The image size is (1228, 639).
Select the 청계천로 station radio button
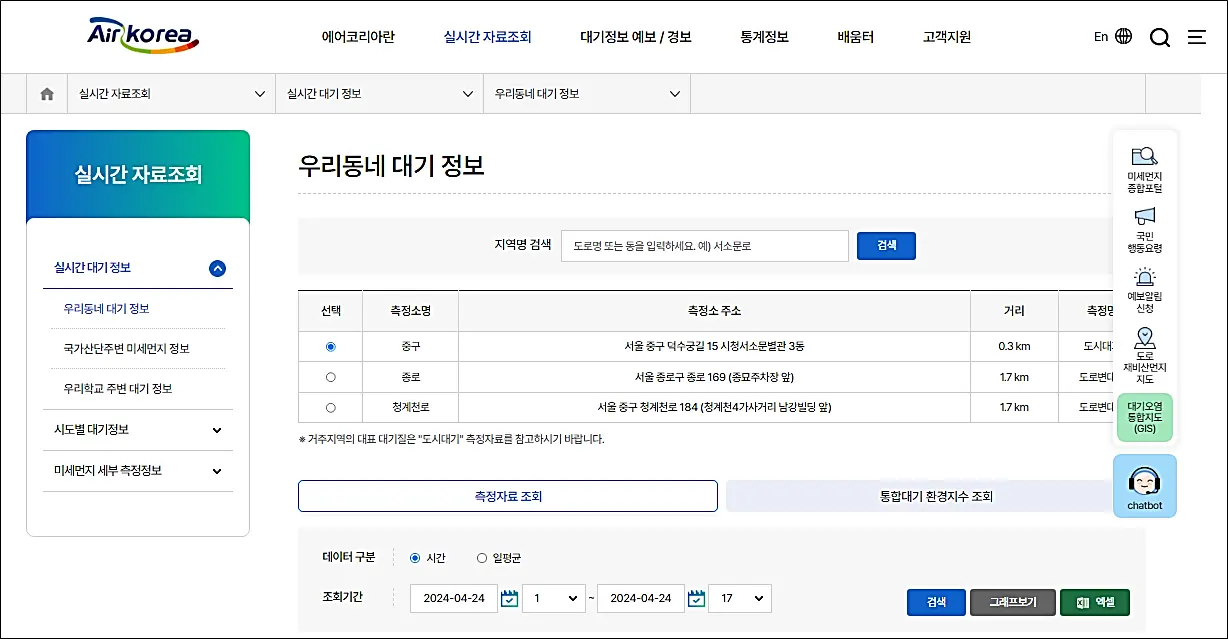[330, 407]
